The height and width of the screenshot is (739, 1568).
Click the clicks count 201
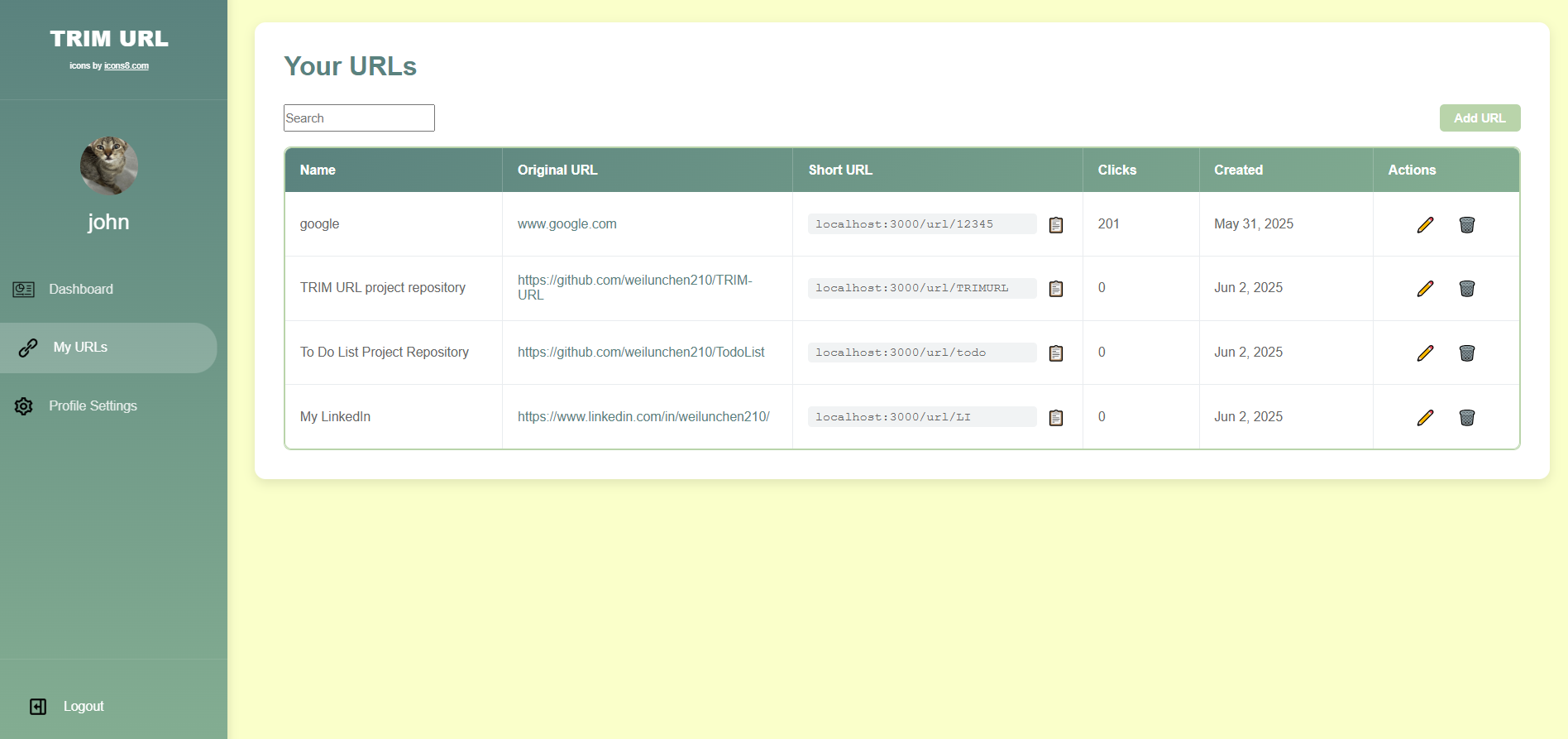[1109, 224]
